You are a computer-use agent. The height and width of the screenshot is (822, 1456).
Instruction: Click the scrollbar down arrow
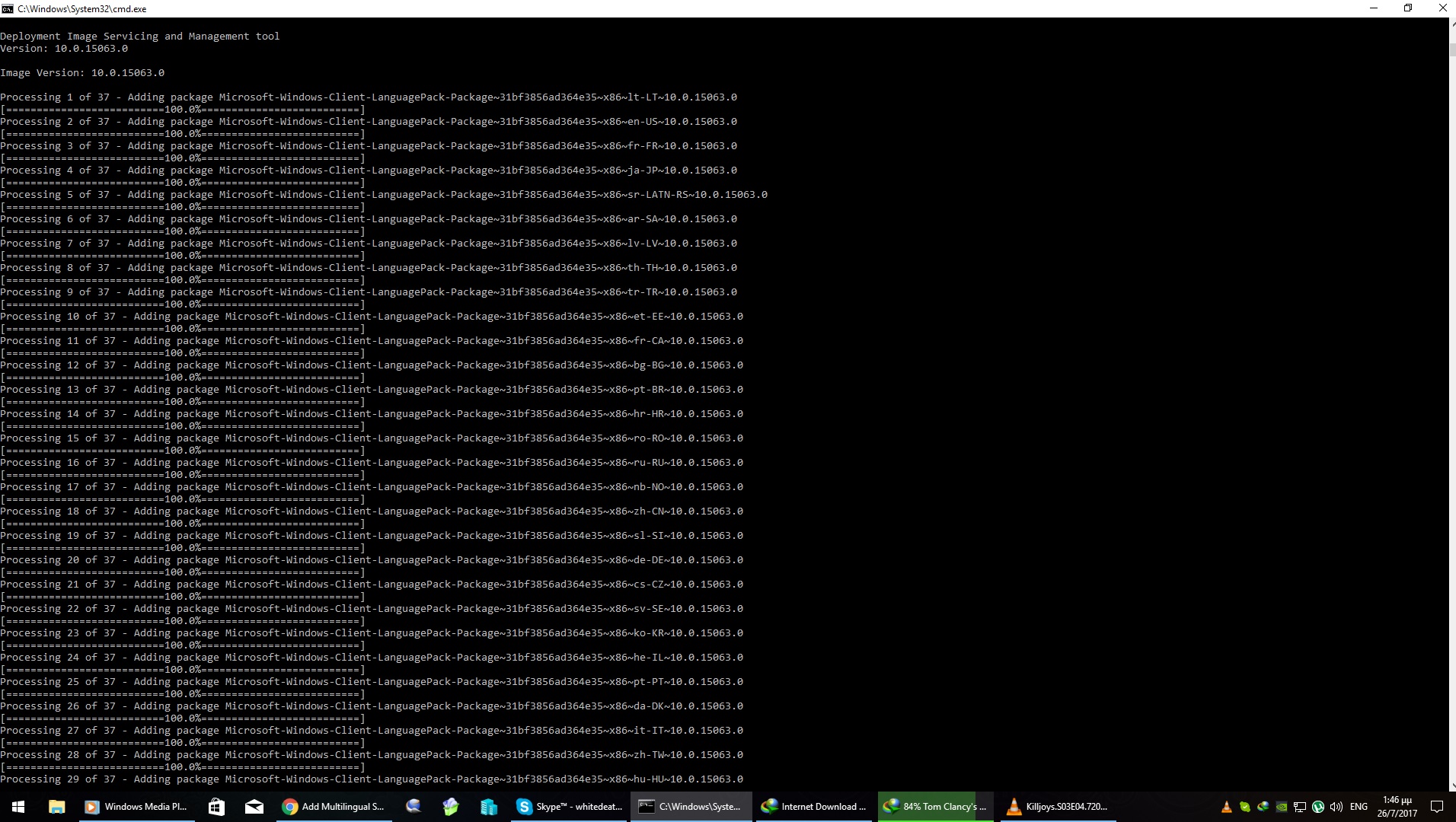(1452, 785)
